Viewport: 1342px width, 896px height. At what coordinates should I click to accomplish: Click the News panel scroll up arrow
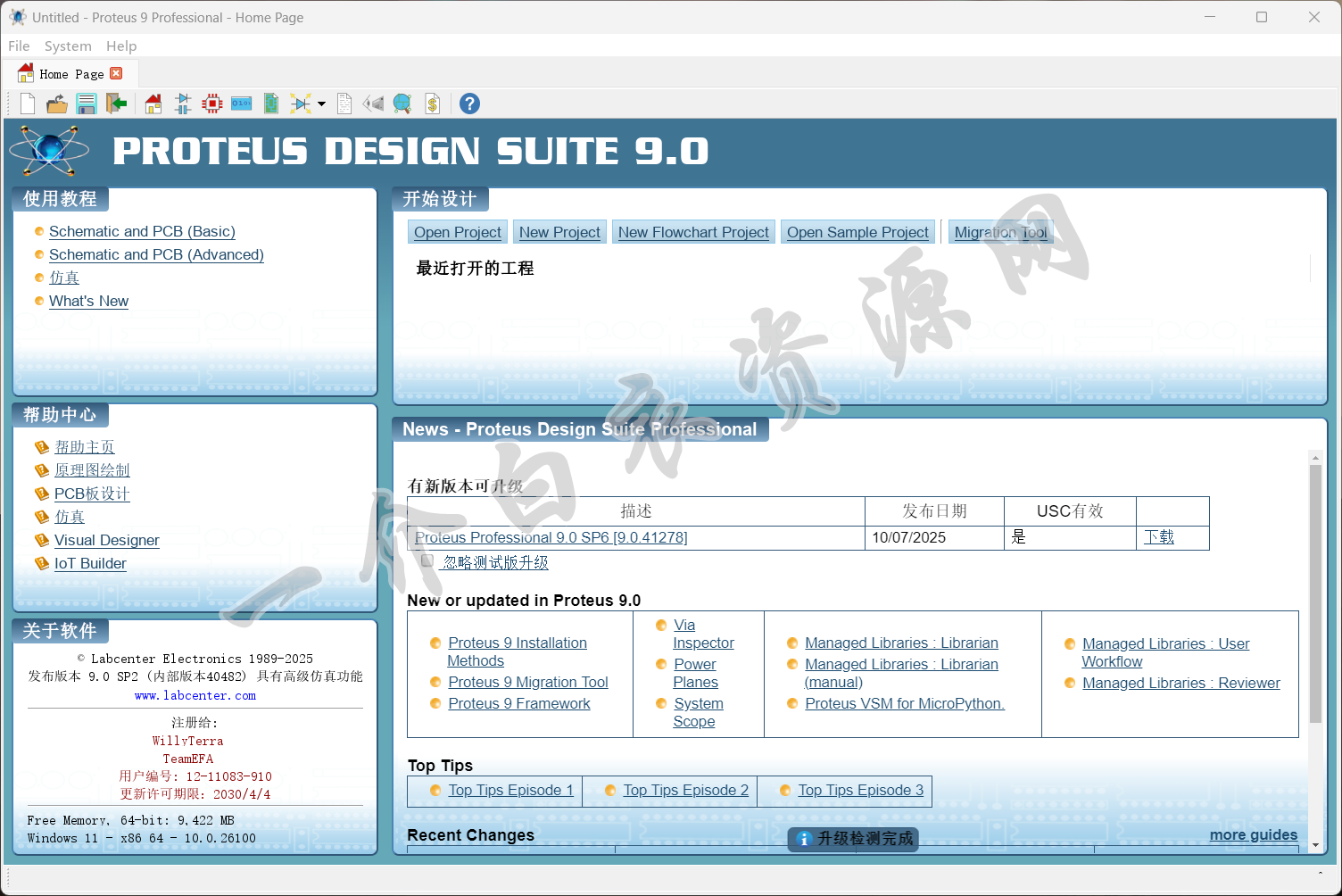(x=1315, y=457)
